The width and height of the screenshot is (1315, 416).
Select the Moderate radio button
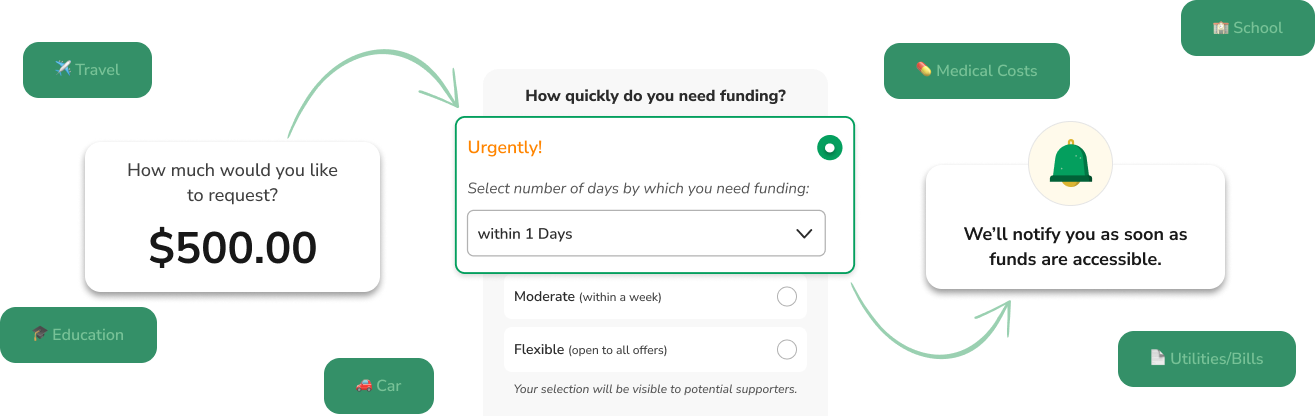787,297
